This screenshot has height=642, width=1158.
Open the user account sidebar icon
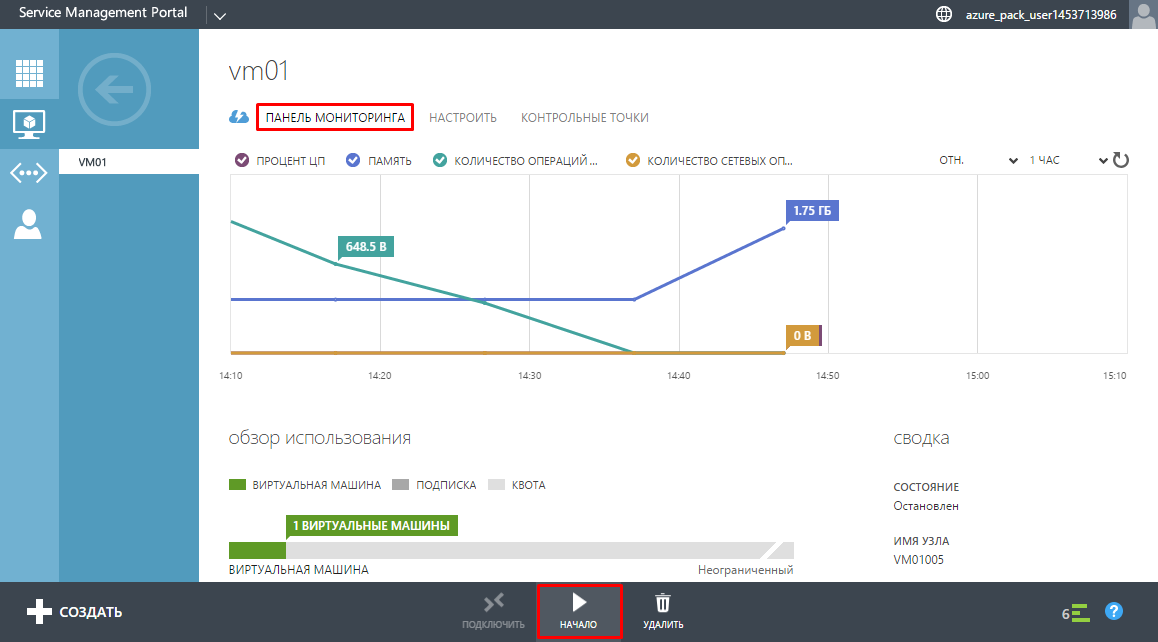[x=29, y=224]
